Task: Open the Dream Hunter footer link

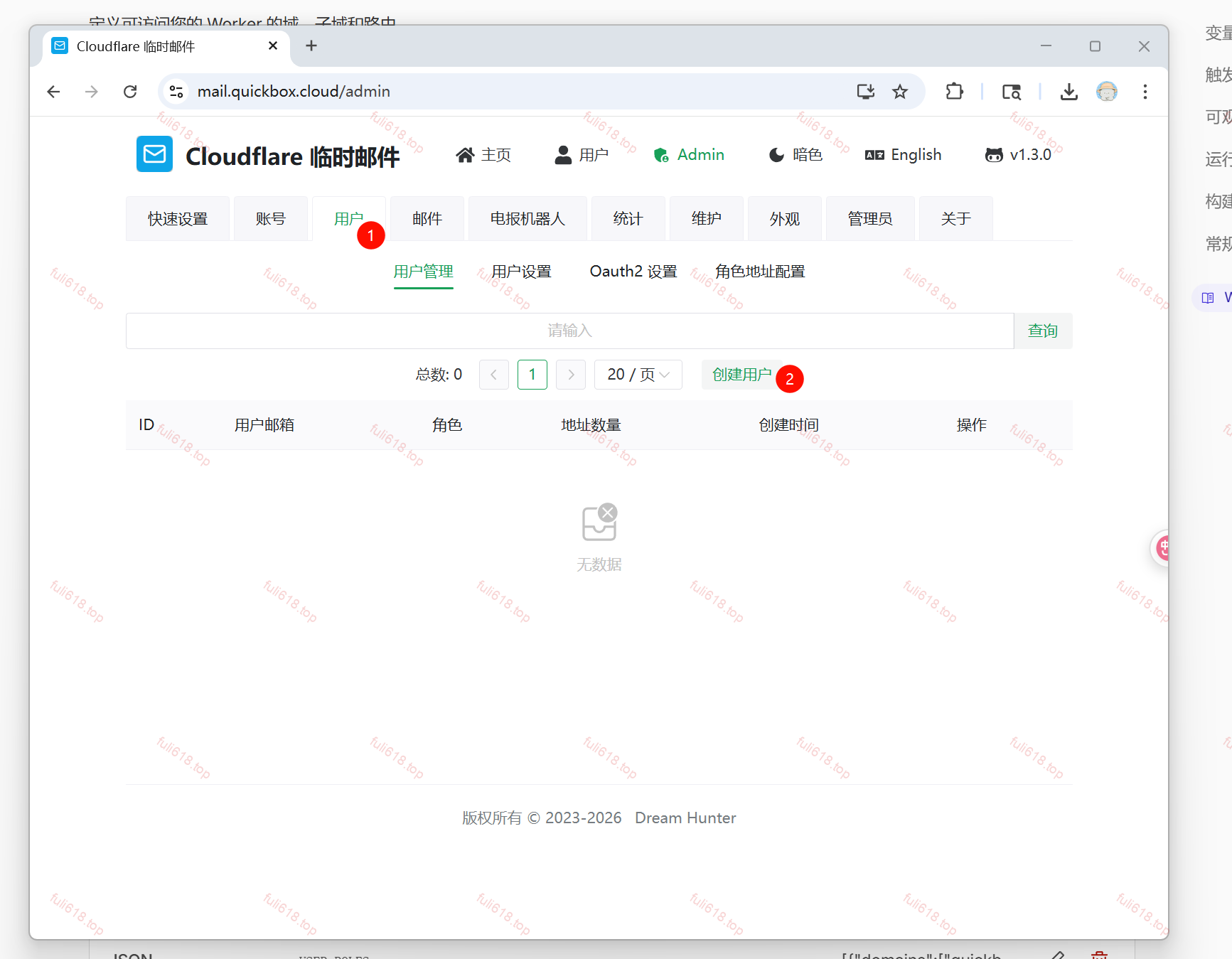Action: click(x=685, y=818)
